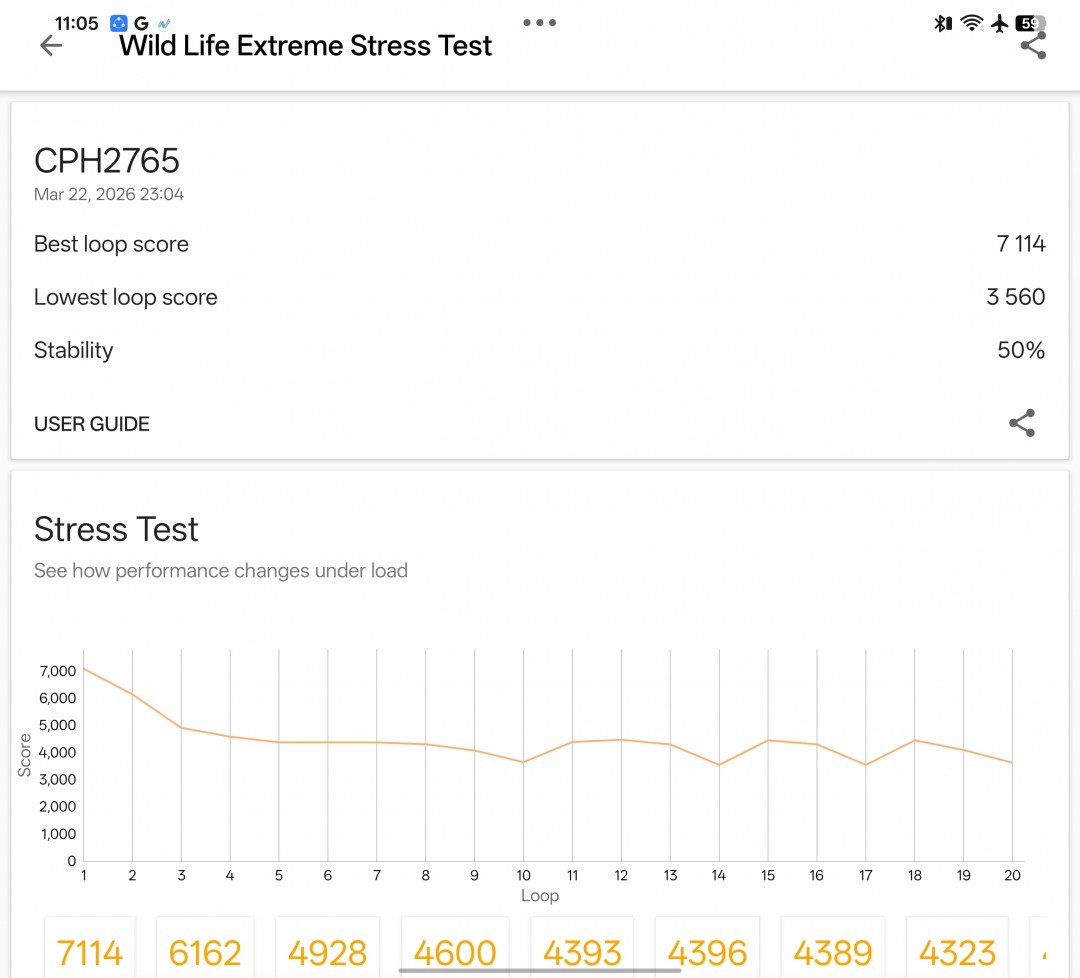Choose the 4396 loop score card
1080x978 pixels.
click(708, 952)
